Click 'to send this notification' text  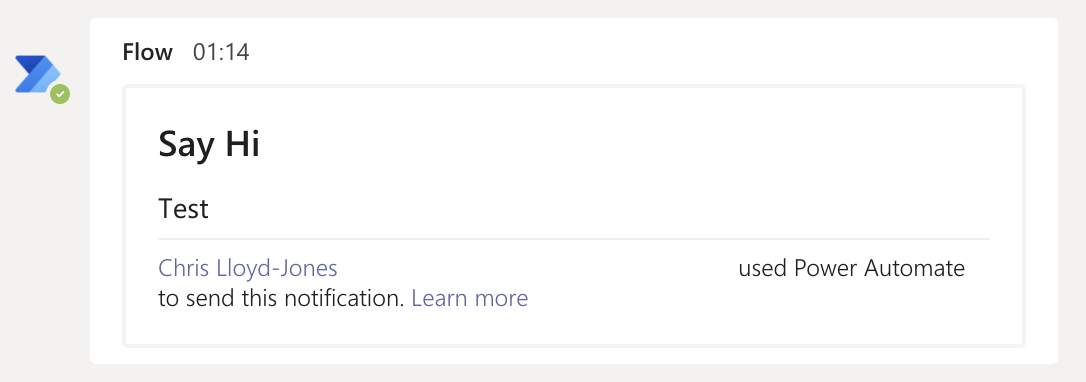[x=281, y=298]
